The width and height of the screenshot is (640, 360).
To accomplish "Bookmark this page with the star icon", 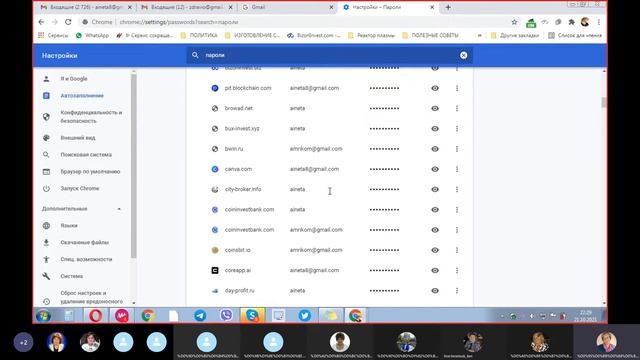I will pos(514,22).
